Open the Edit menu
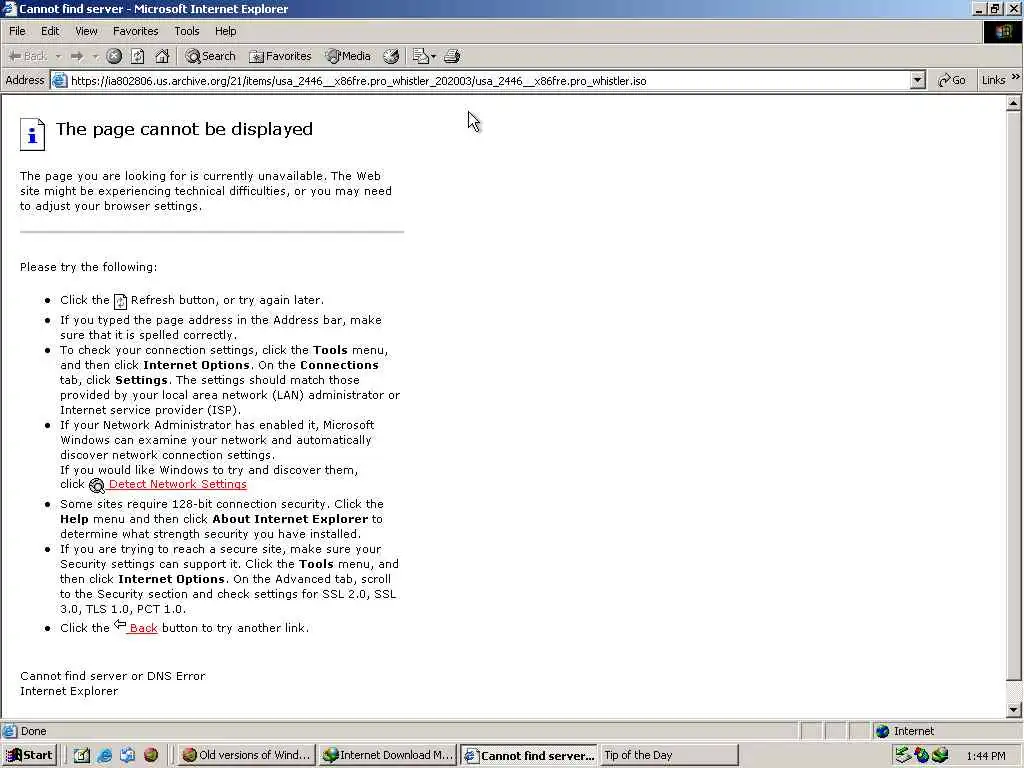 pos(50,31)
